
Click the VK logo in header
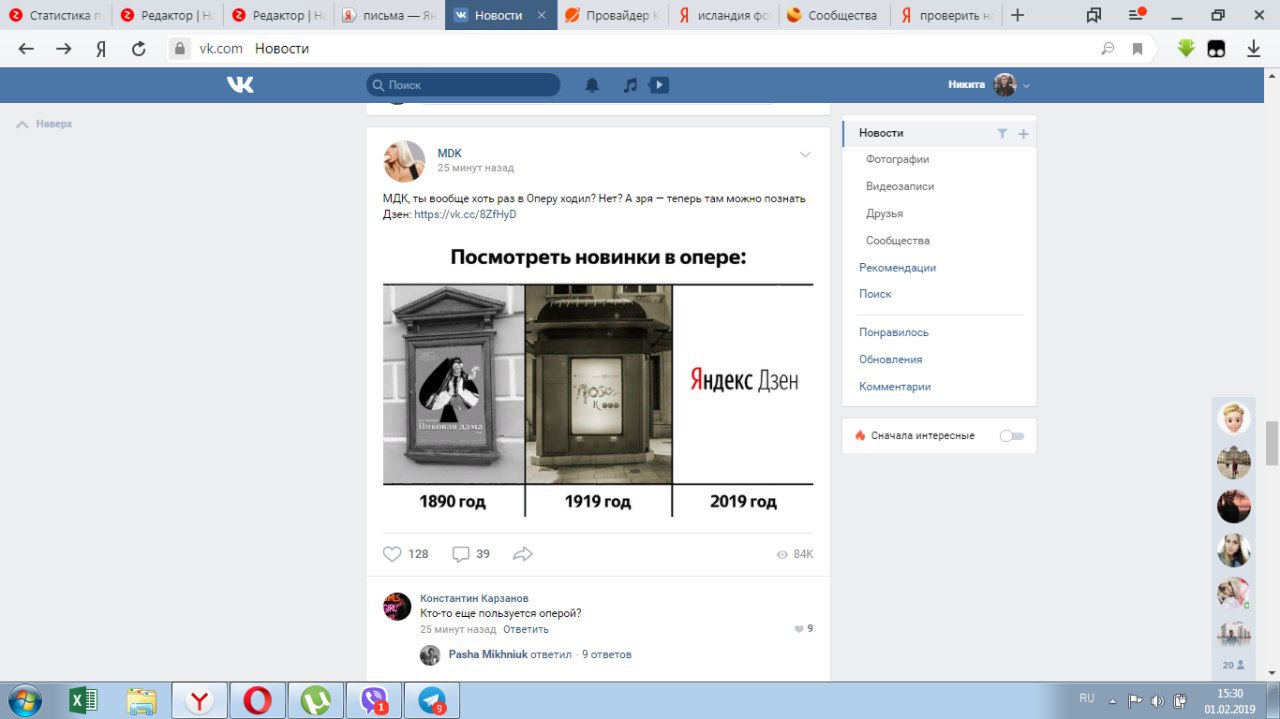[x=240, y=85]
